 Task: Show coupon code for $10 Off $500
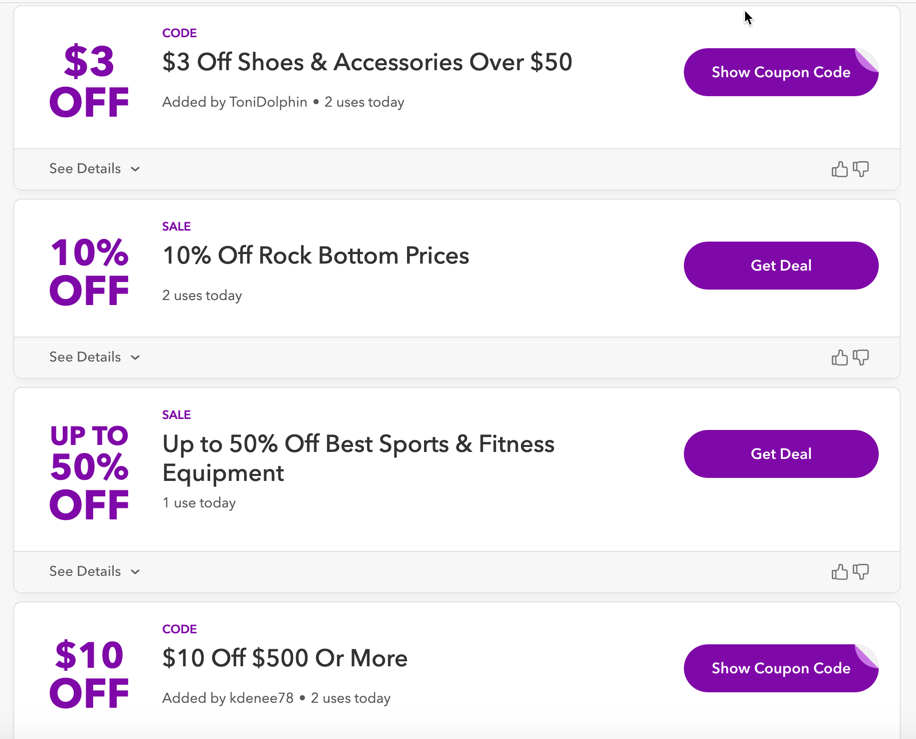point(780,668)
